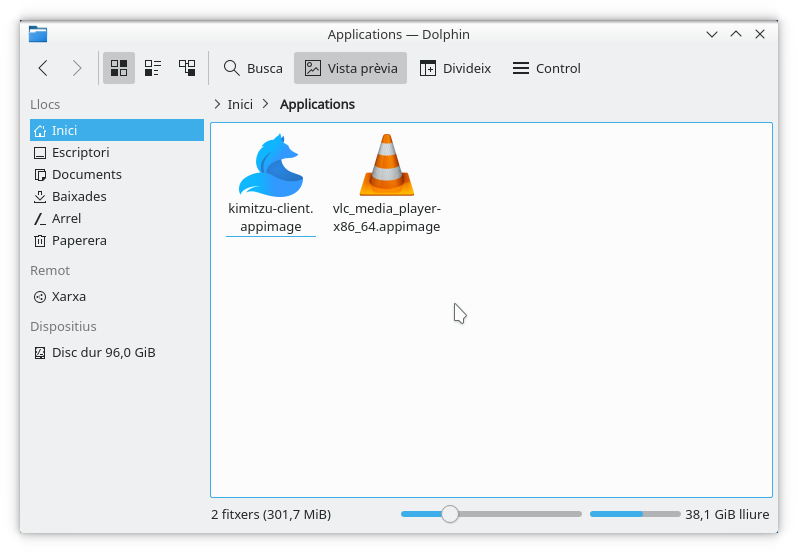
Task: Click the 38,1 GiB lliure label
Action: point(727,514)
